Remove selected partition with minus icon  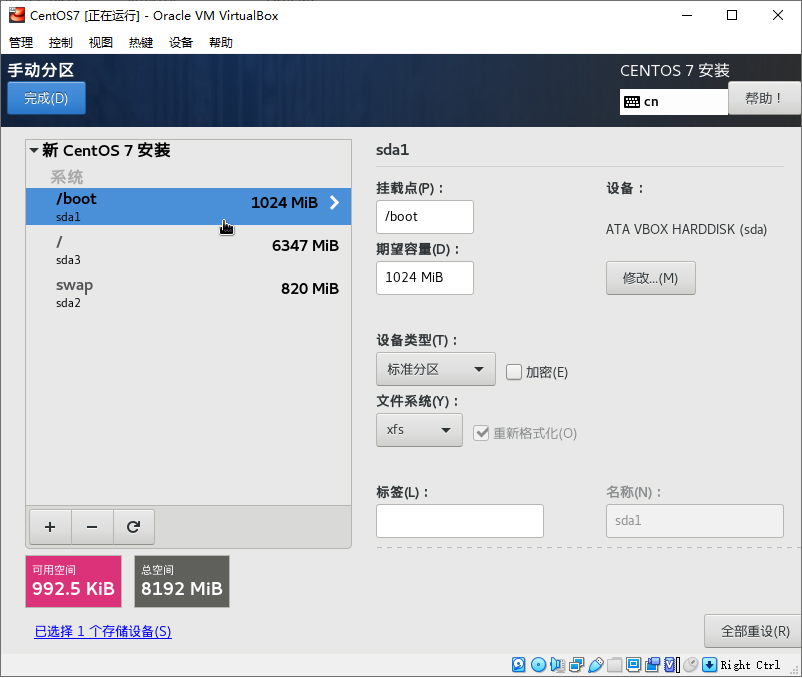[92, 527]
